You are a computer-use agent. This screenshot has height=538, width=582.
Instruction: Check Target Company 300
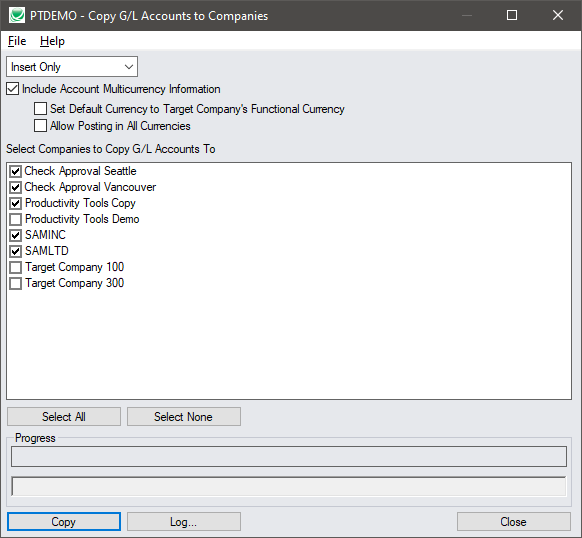(x=16, y=283)
